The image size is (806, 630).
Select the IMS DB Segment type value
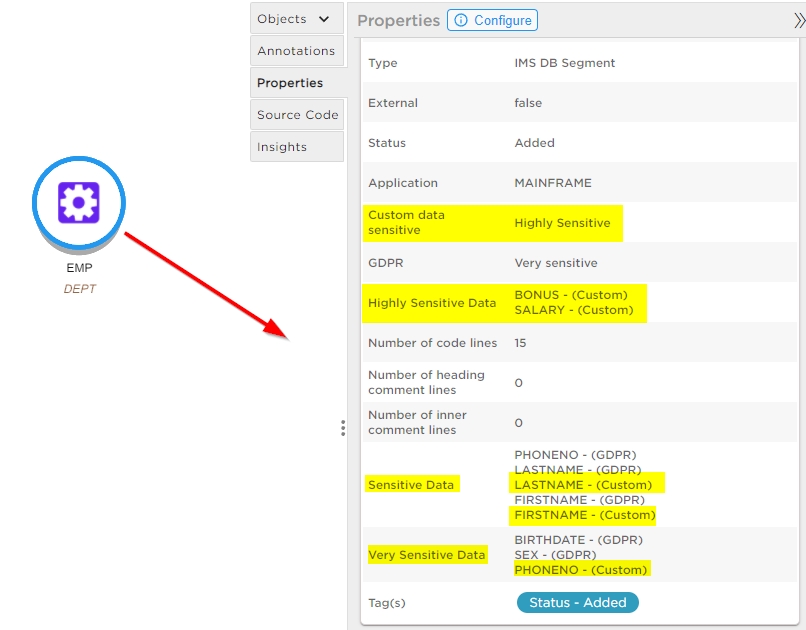[x=564, y=63]
